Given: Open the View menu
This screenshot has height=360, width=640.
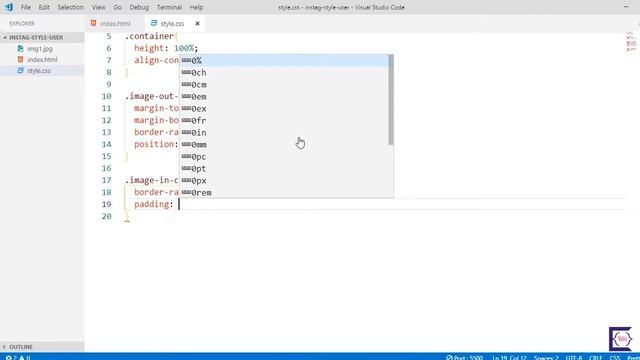Looking at the screenshot, I should (98, 7).
